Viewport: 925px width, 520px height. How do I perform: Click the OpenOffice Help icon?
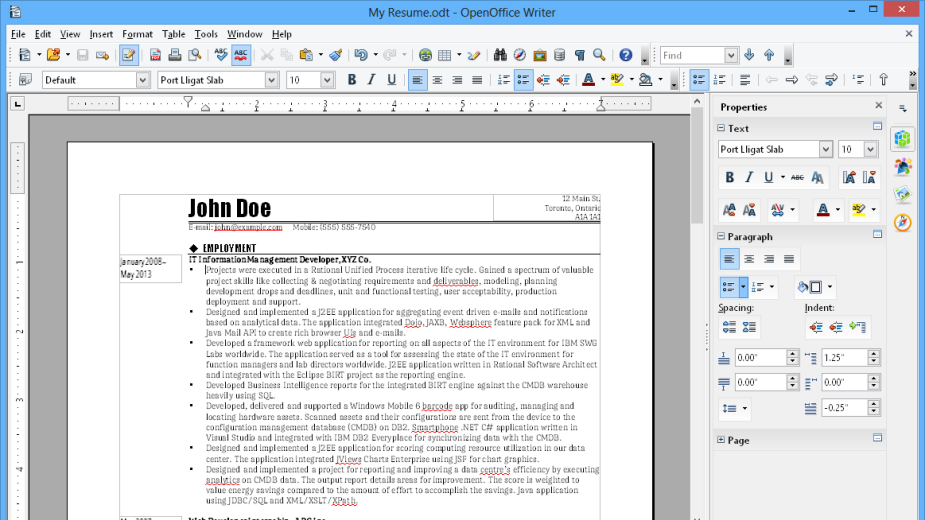click(x=626, y=55)
